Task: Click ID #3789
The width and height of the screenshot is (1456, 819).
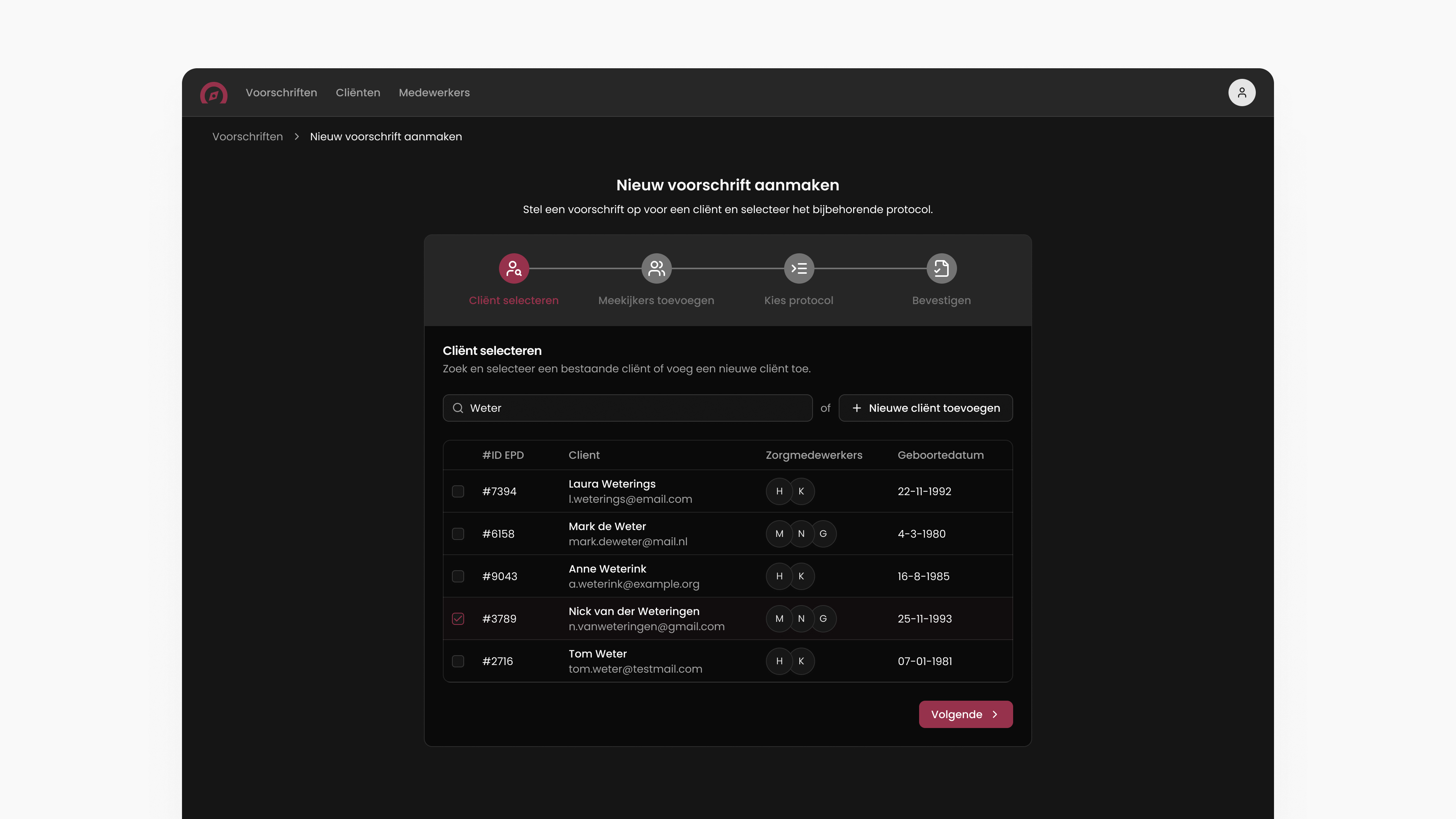Action: [499, 618]
